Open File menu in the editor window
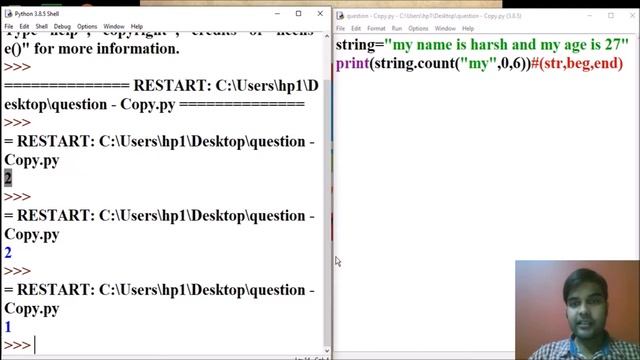Screen dimensions: 640x360 (x=340, y=29)
